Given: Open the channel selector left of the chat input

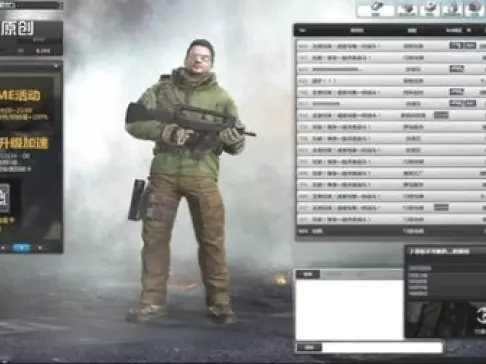Looking at the screenshot, I should click(309, 347).
